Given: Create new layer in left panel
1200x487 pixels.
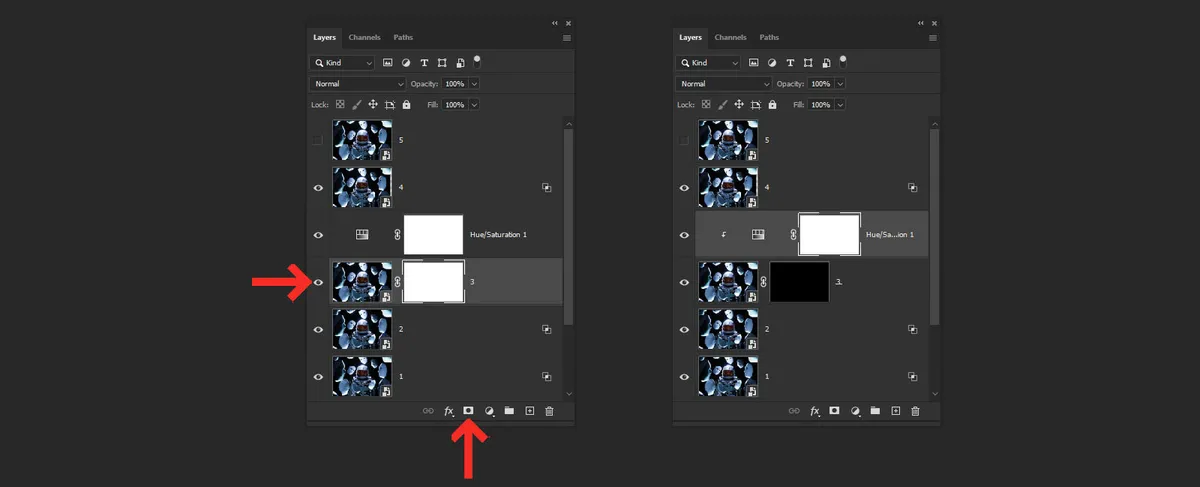Looking at the screenshot, I should (530, 411).
